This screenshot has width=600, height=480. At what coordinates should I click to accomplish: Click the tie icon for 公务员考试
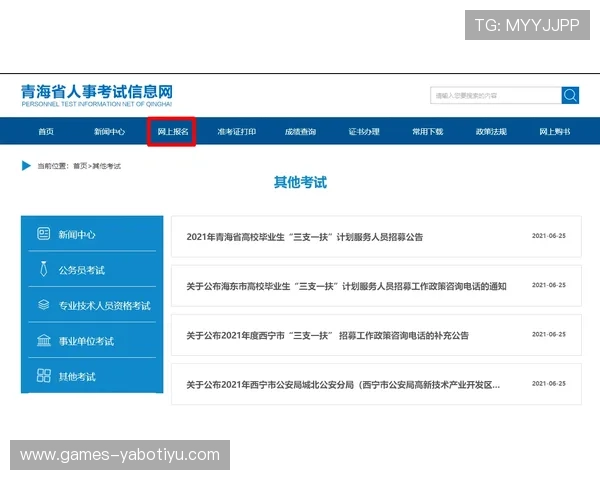point(44,269)
